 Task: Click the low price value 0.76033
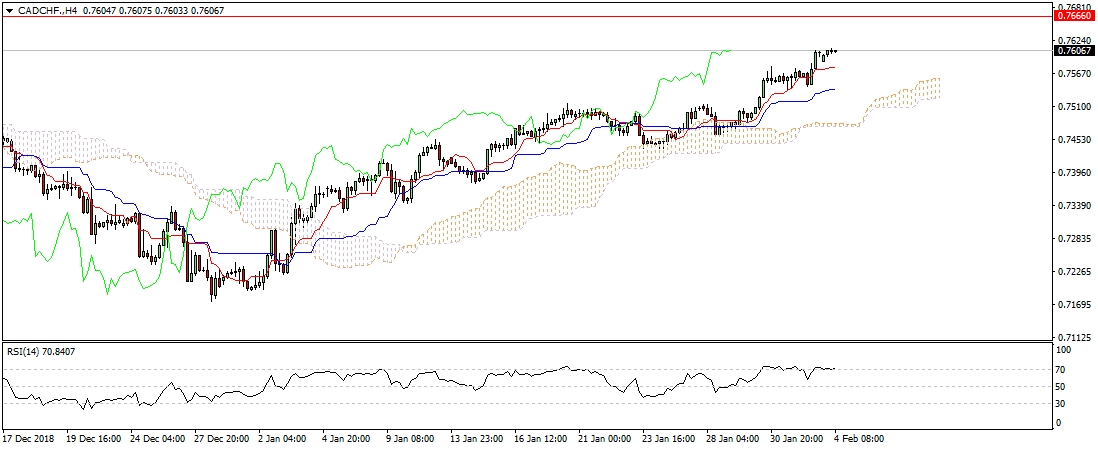tap(171, 11)
